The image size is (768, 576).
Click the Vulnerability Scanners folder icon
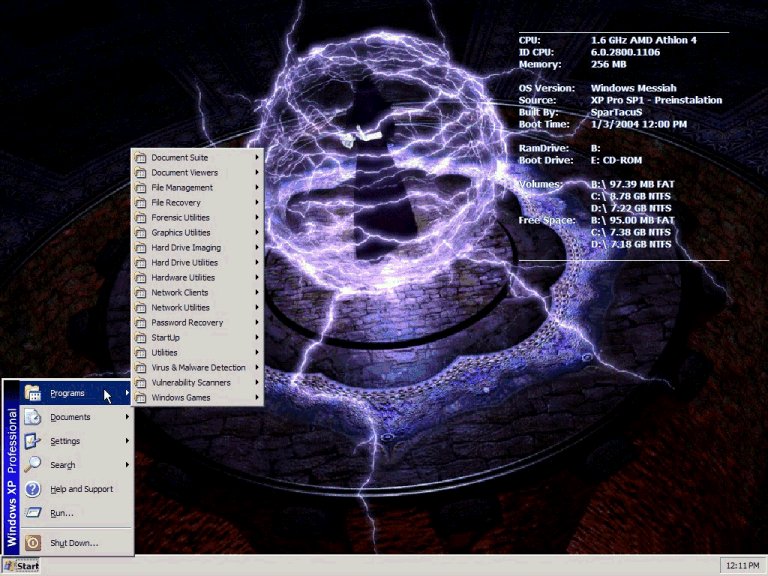tap(141, 383)
